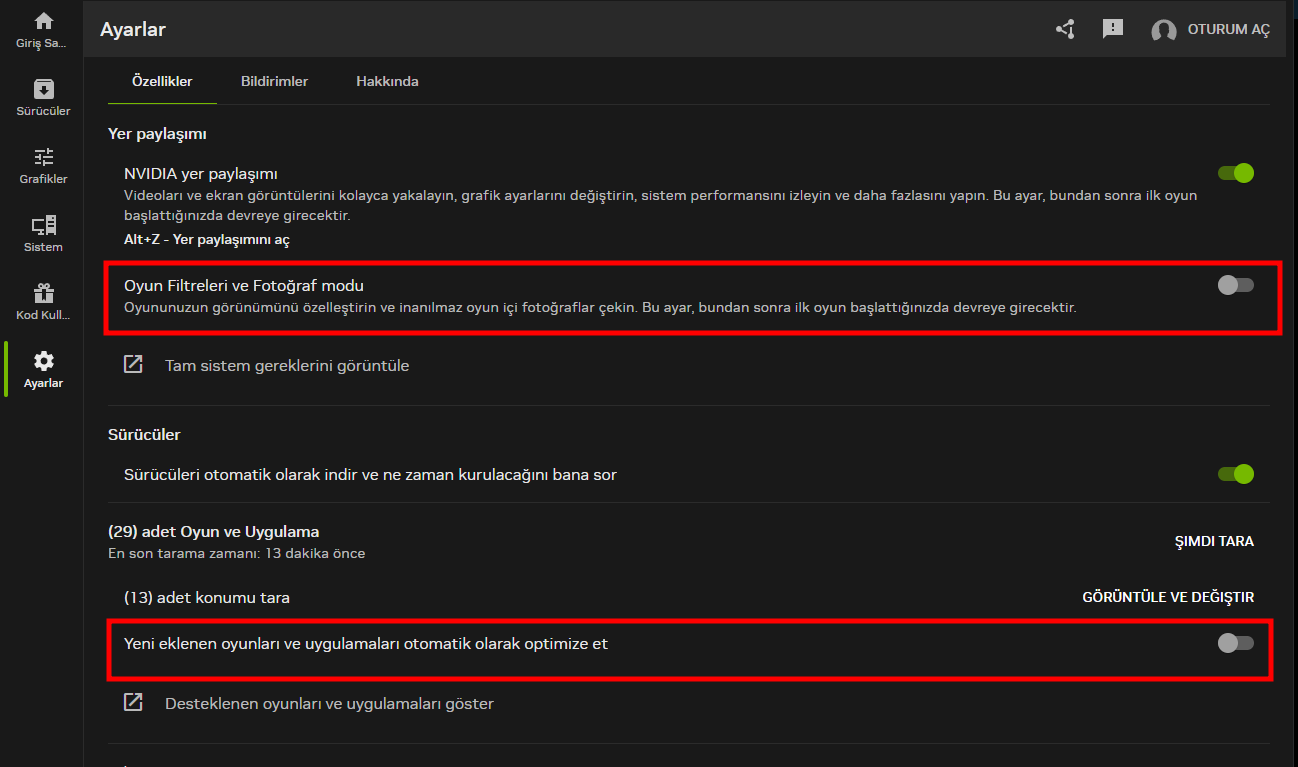Click (29) adet Oyun ve Uygulama text
This screenshot has width=1298, height=767.
point(213,532)
